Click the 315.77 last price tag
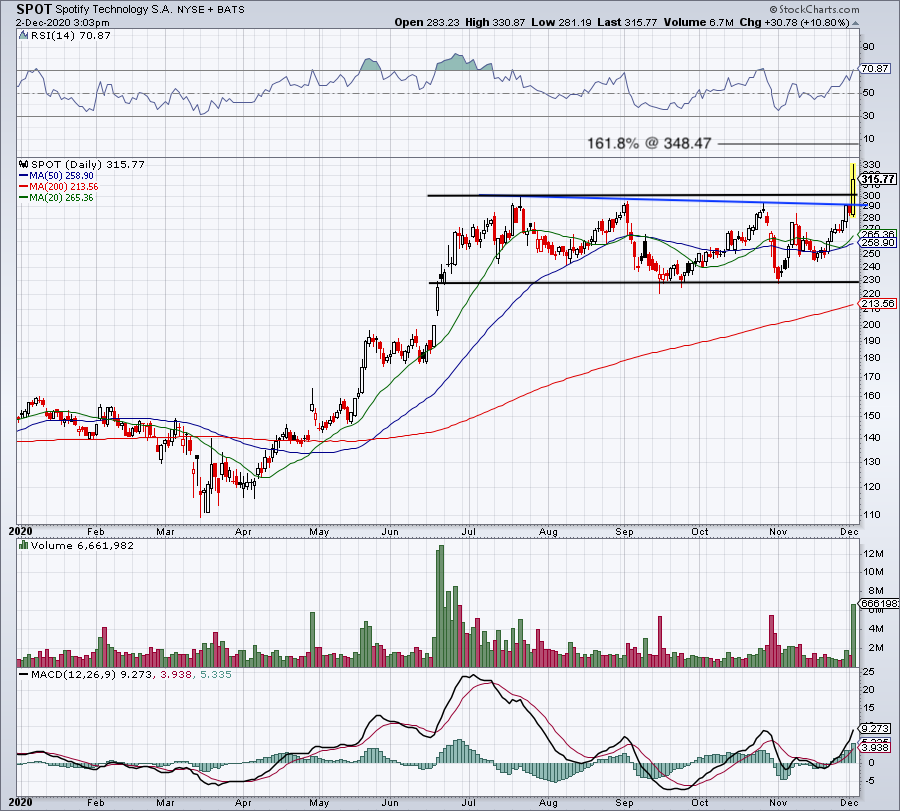 point(878,179)
